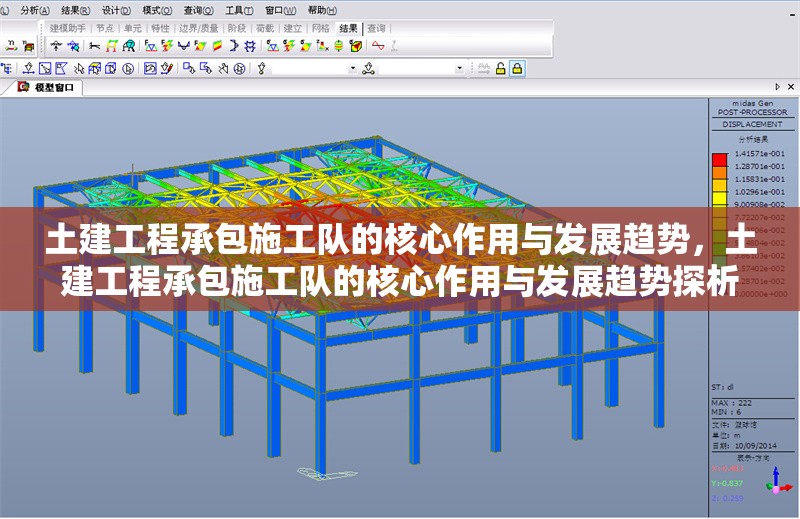Click the MAX : 222 text in legend
Viewport: 800px width, 519px height.
click(732, 403)
